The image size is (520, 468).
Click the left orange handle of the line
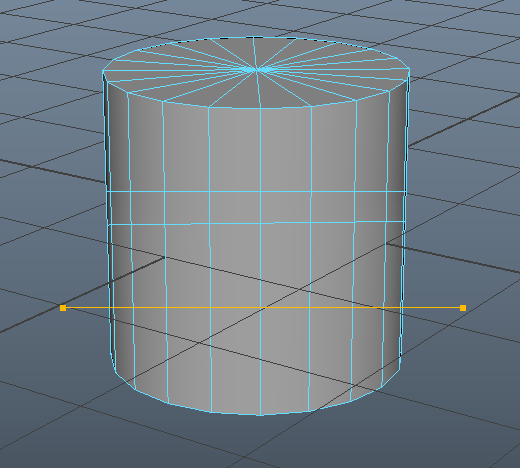[63, 308]
